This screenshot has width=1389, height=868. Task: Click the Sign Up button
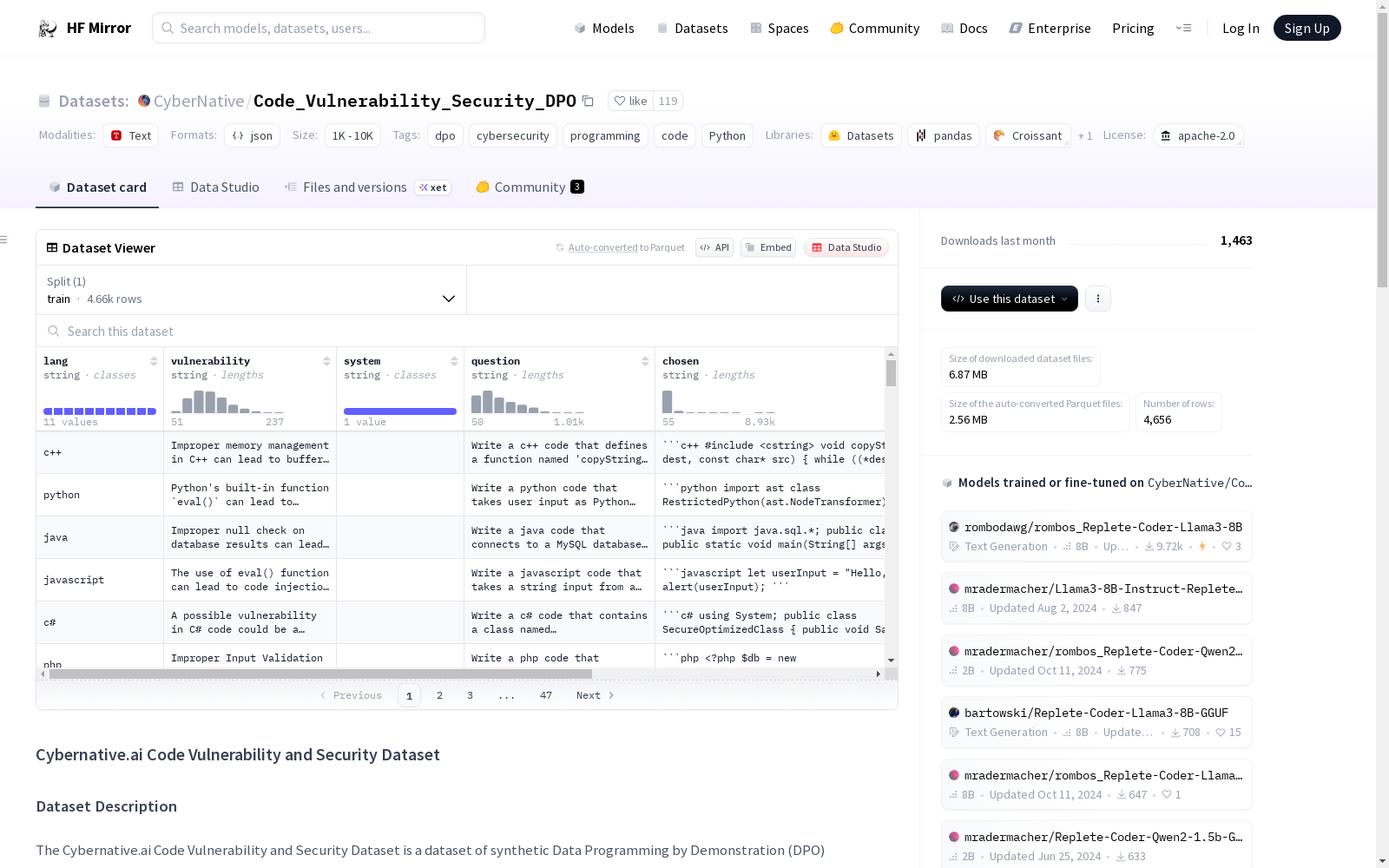pos(1307,28)
